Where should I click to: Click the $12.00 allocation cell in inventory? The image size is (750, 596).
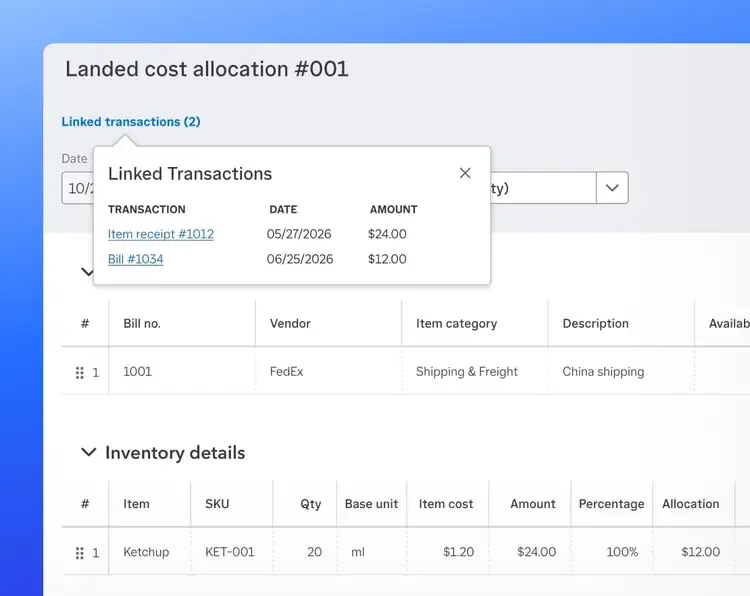tap(694, 552)
